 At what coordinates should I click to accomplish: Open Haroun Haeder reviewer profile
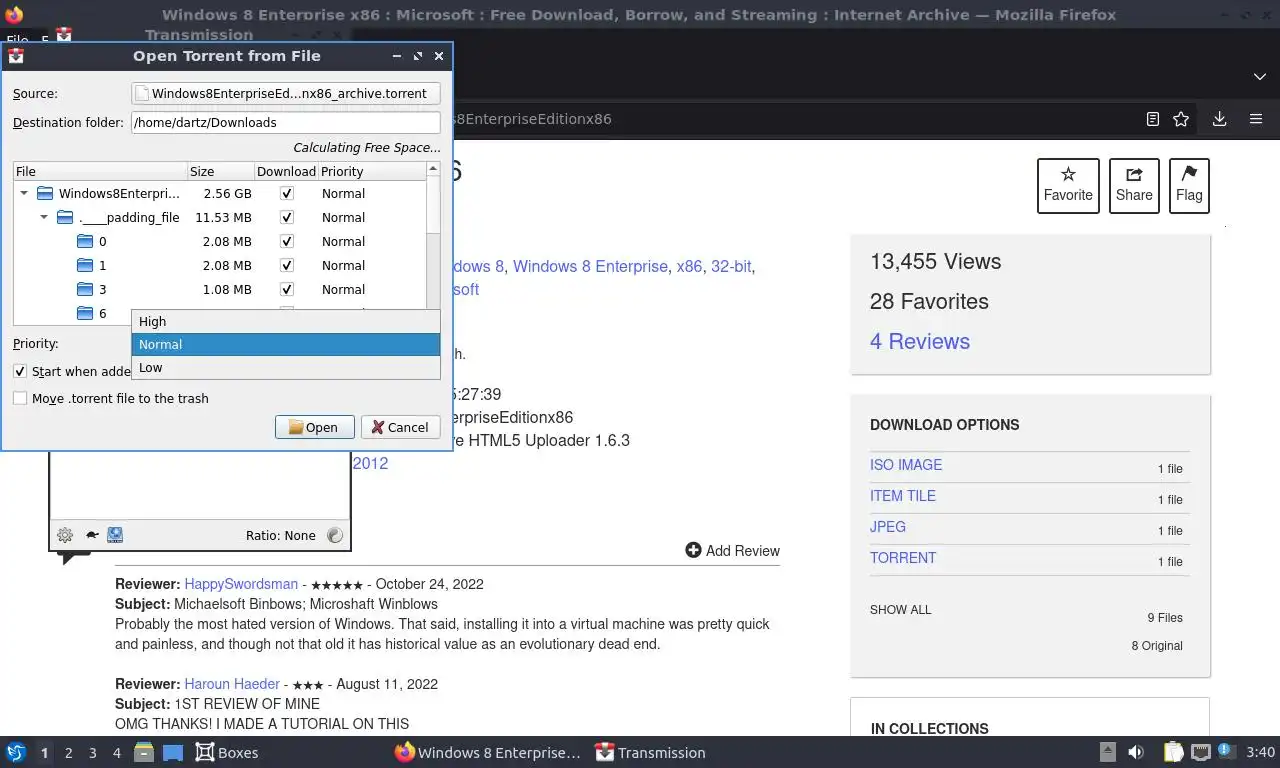[x=232, y=684]
